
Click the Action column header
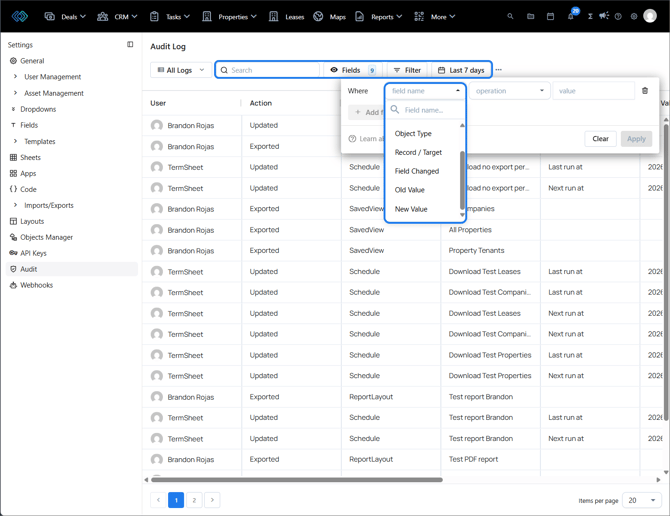261,103
